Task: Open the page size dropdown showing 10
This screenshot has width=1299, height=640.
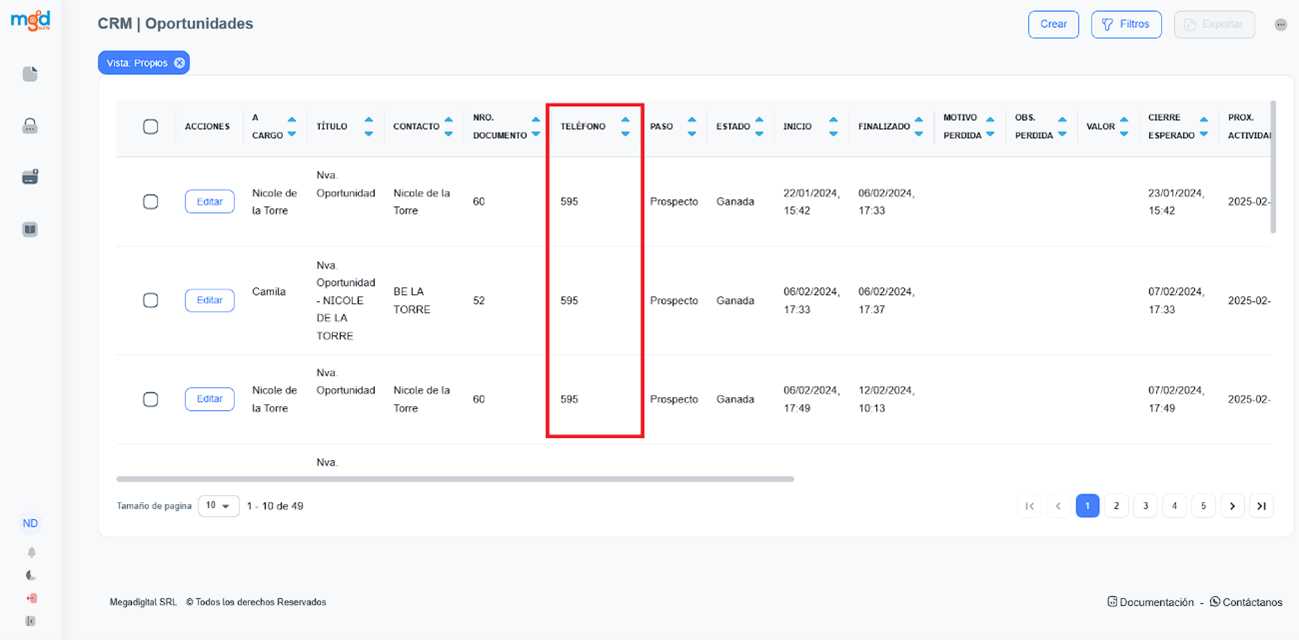Action: (x=218, y=506)
